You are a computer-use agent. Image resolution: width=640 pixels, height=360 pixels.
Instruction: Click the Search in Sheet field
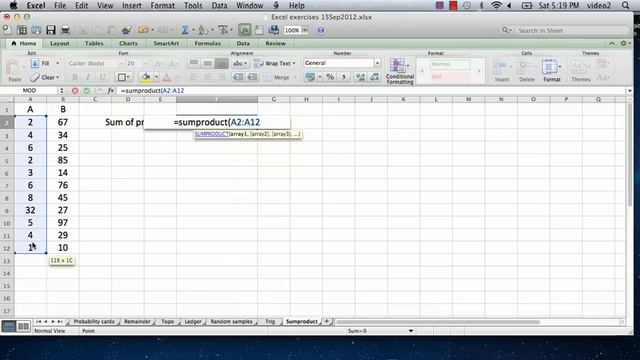tap(565, 30)
